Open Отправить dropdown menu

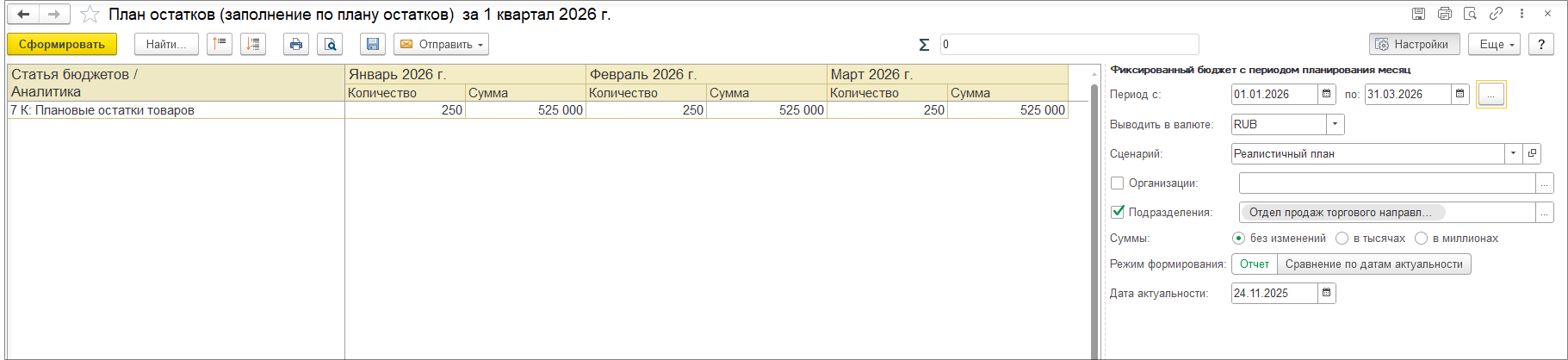442,44
